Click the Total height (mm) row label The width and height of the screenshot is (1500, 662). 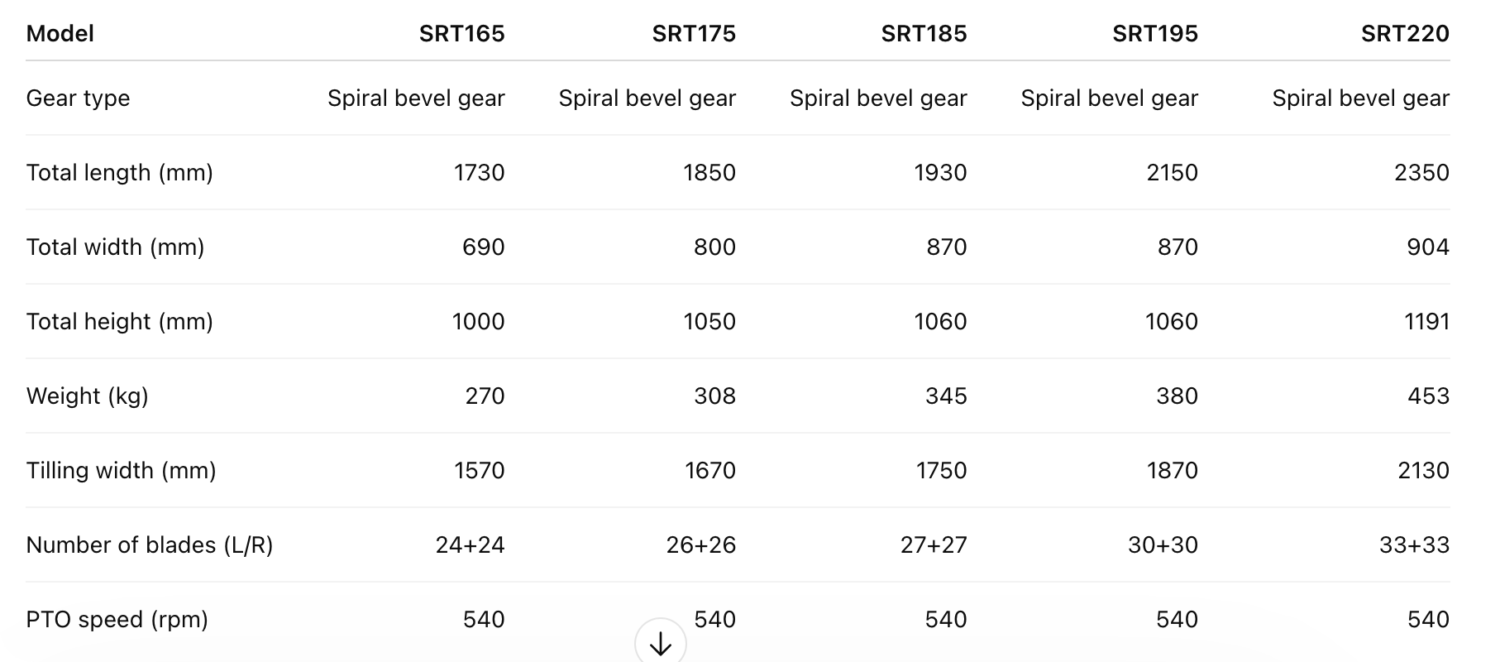pos(119,322)
